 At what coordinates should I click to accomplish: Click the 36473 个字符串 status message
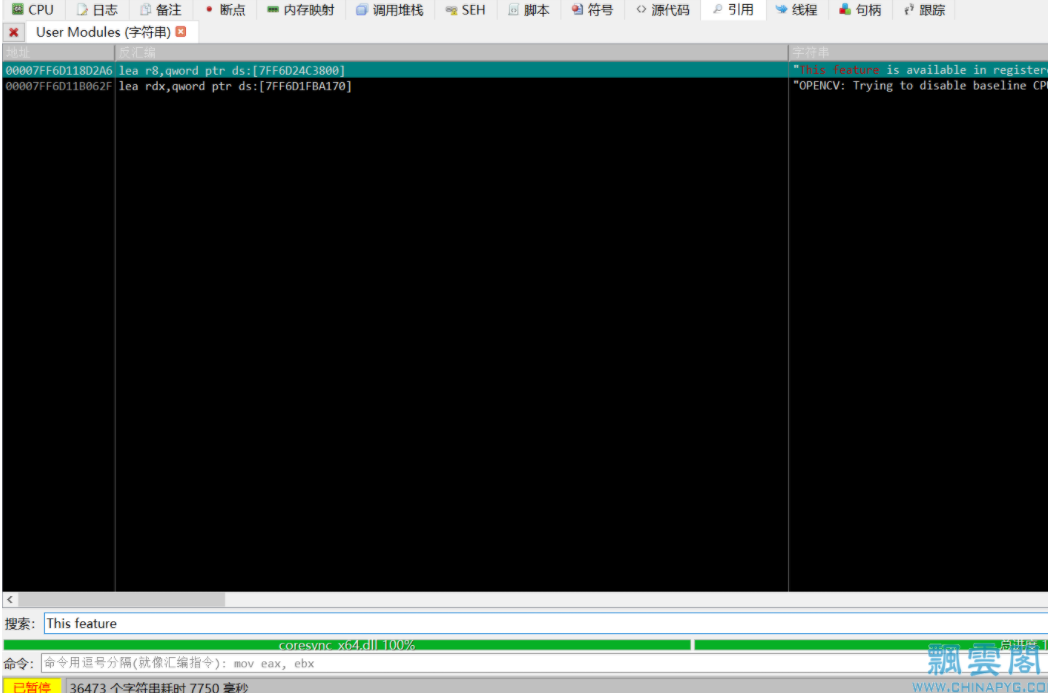pos(159,687)
